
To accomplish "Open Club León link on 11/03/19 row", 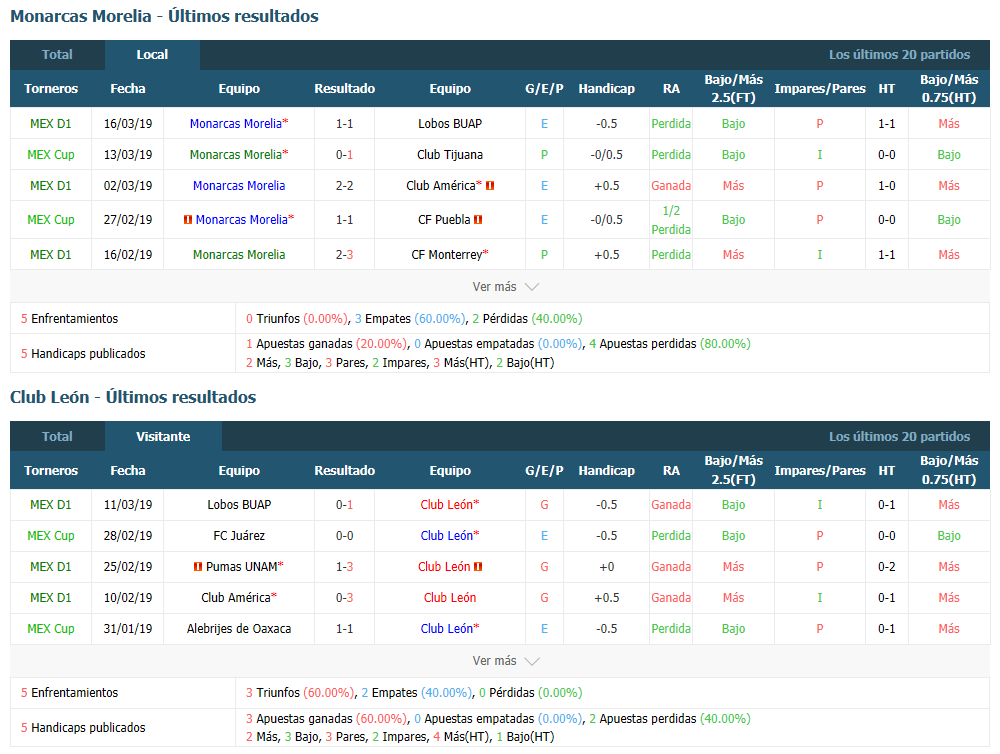I will [x=446, y=505].
